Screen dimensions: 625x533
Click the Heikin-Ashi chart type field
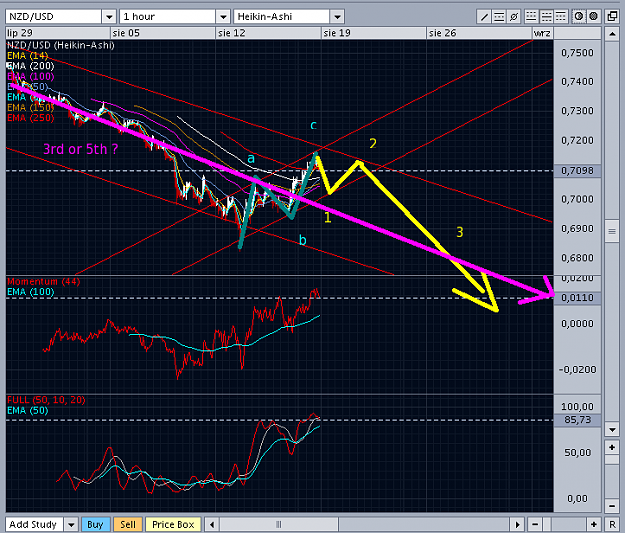[281, 17]
